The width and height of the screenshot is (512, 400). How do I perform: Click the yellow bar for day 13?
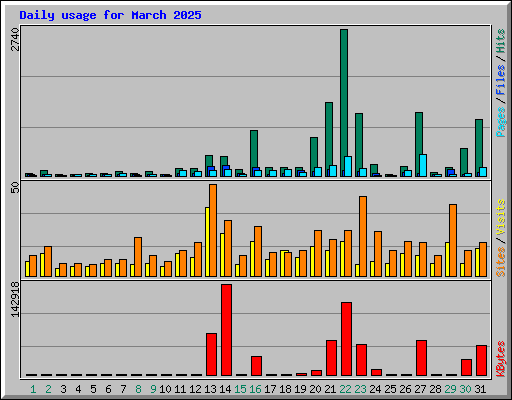[207, 242]
